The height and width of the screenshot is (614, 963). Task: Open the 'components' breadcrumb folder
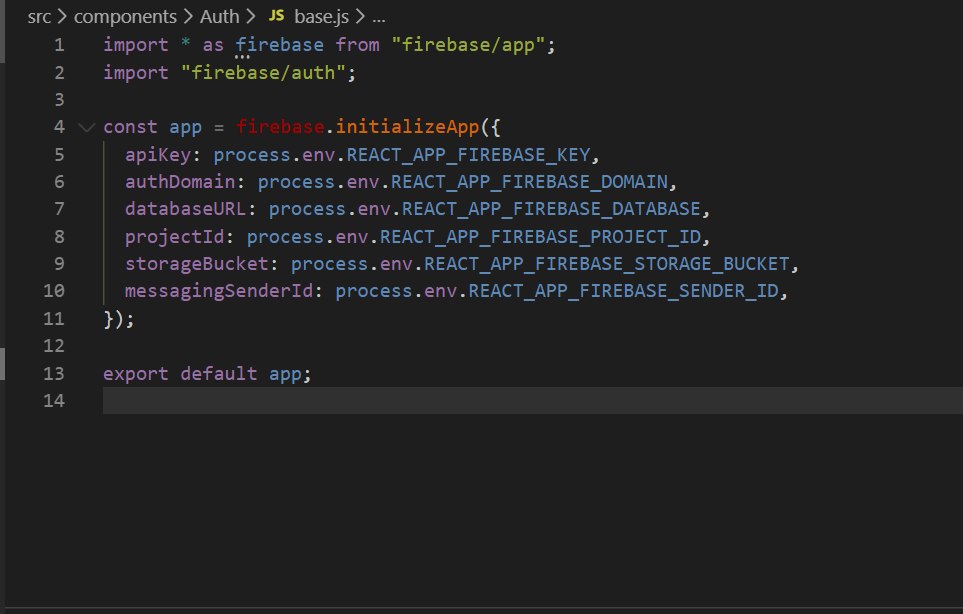click(x=125, y=17)
